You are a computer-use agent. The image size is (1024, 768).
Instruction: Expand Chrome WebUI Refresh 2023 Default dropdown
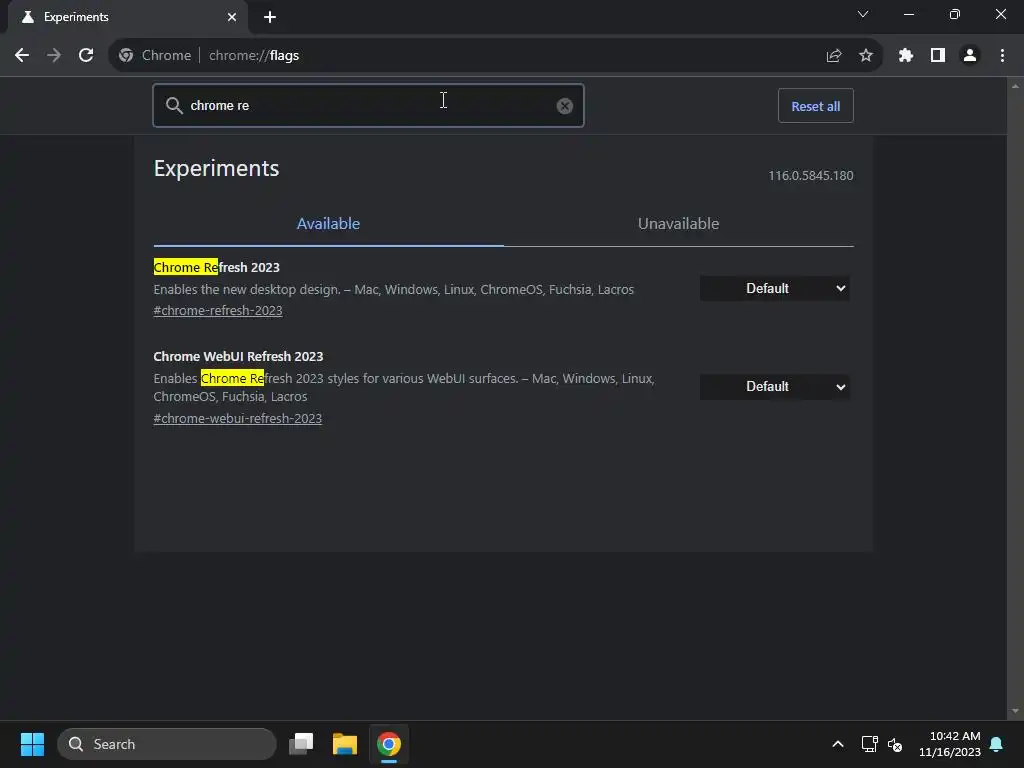[775, 387]
